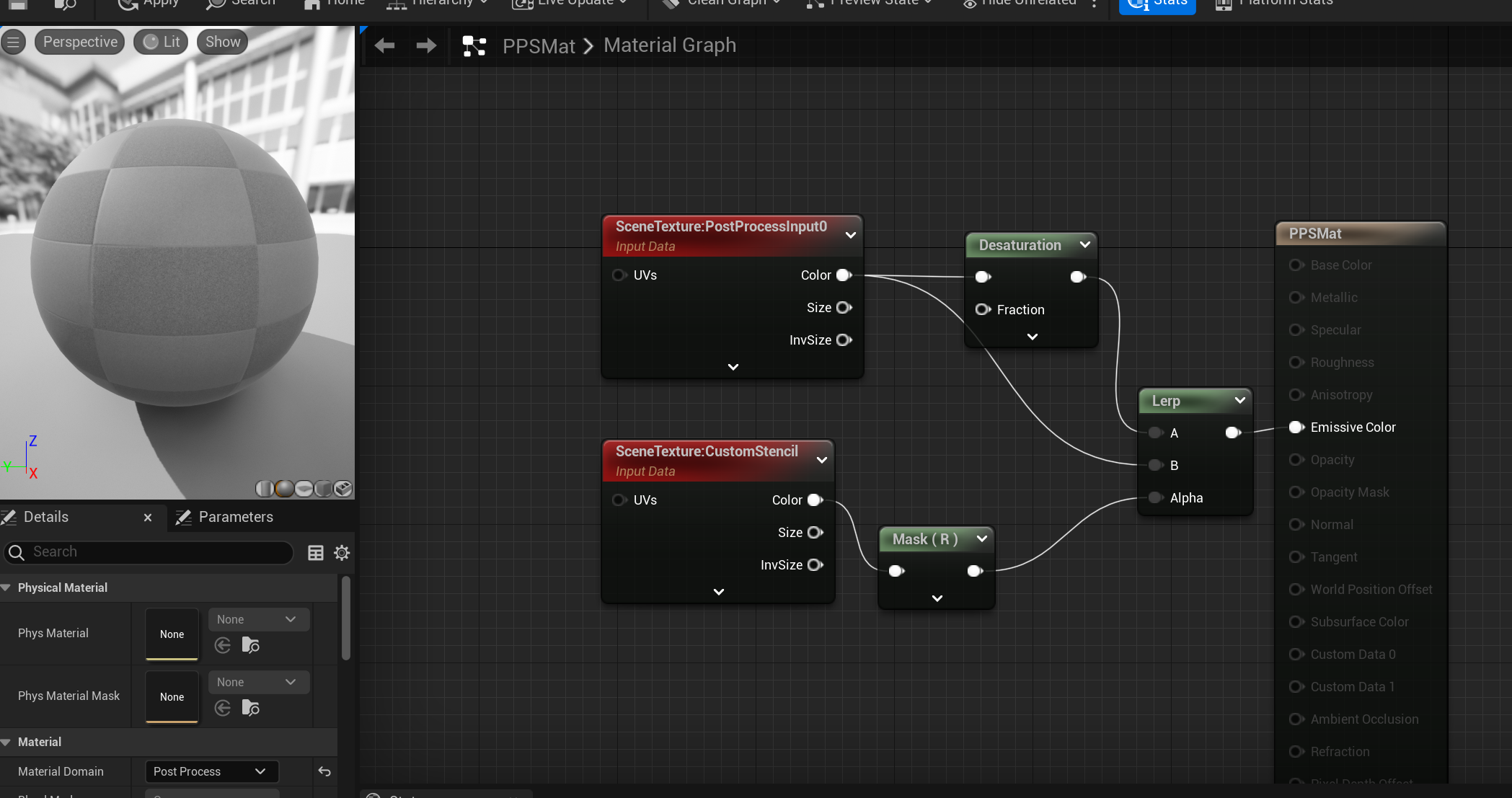The image size is (1512, 798).
Task: Navigate back with left arrow in graph
Action: pyautogui.click(x=384, y=46)
